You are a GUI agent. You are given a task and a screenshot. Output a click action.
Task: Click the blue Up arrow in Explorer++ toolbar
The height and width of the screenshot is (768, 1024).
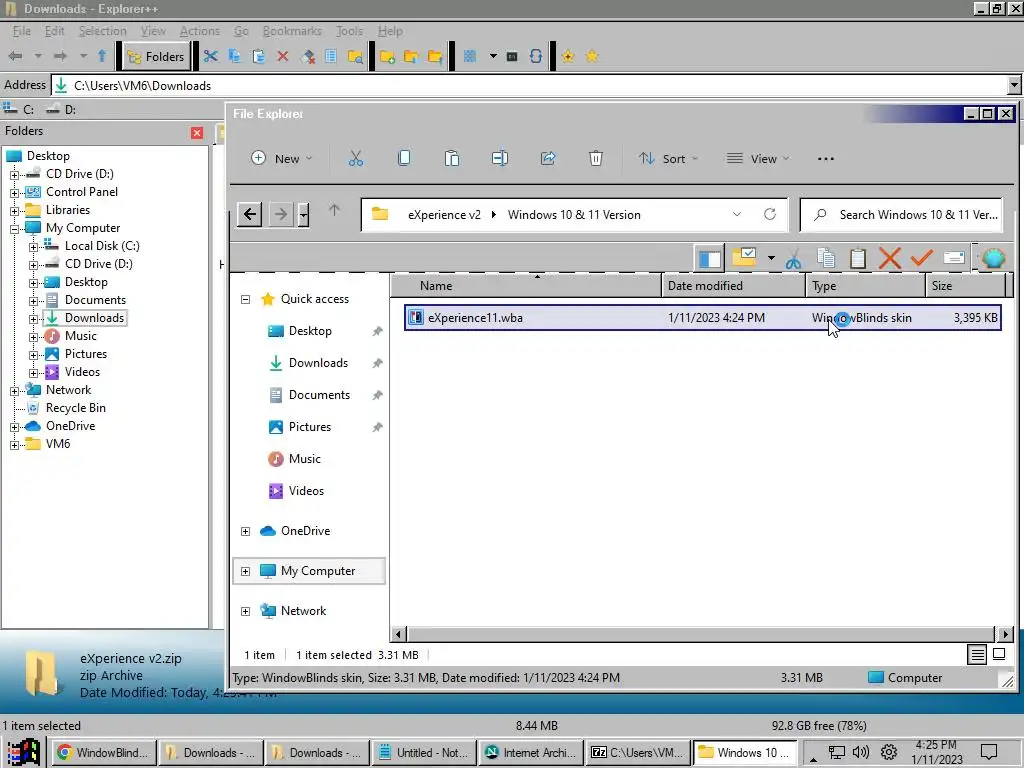tap(102, 56)
